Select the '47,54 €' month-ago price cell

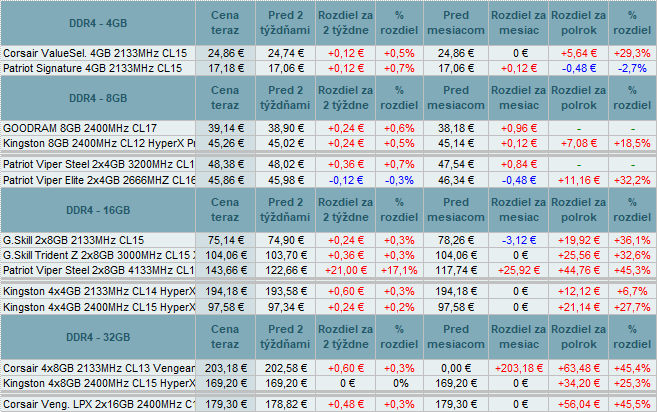(x=456, y=164)
